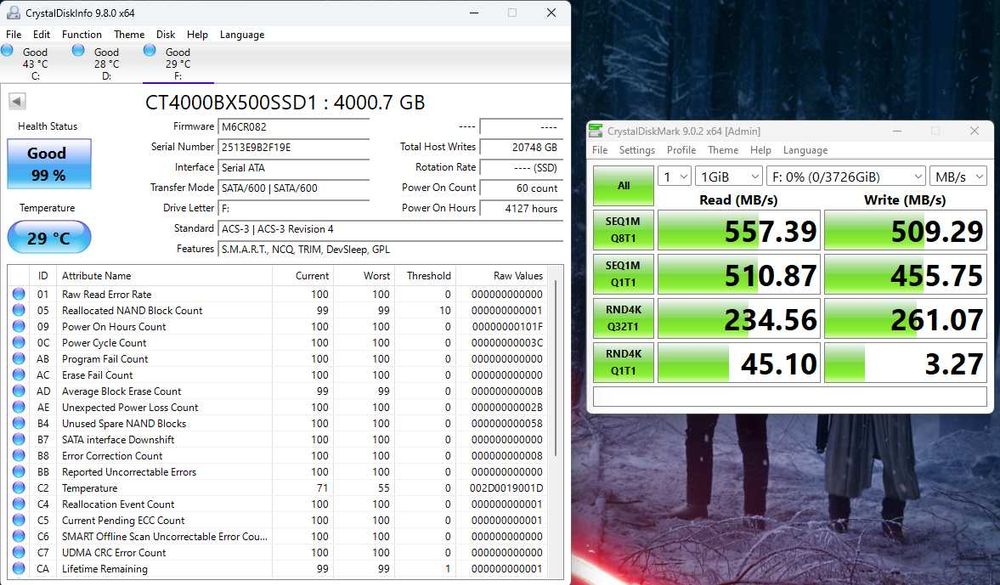This screenshot has width=1000, height=585.
Task: Click raw value 002D0019001D
Action: point(507,488)
